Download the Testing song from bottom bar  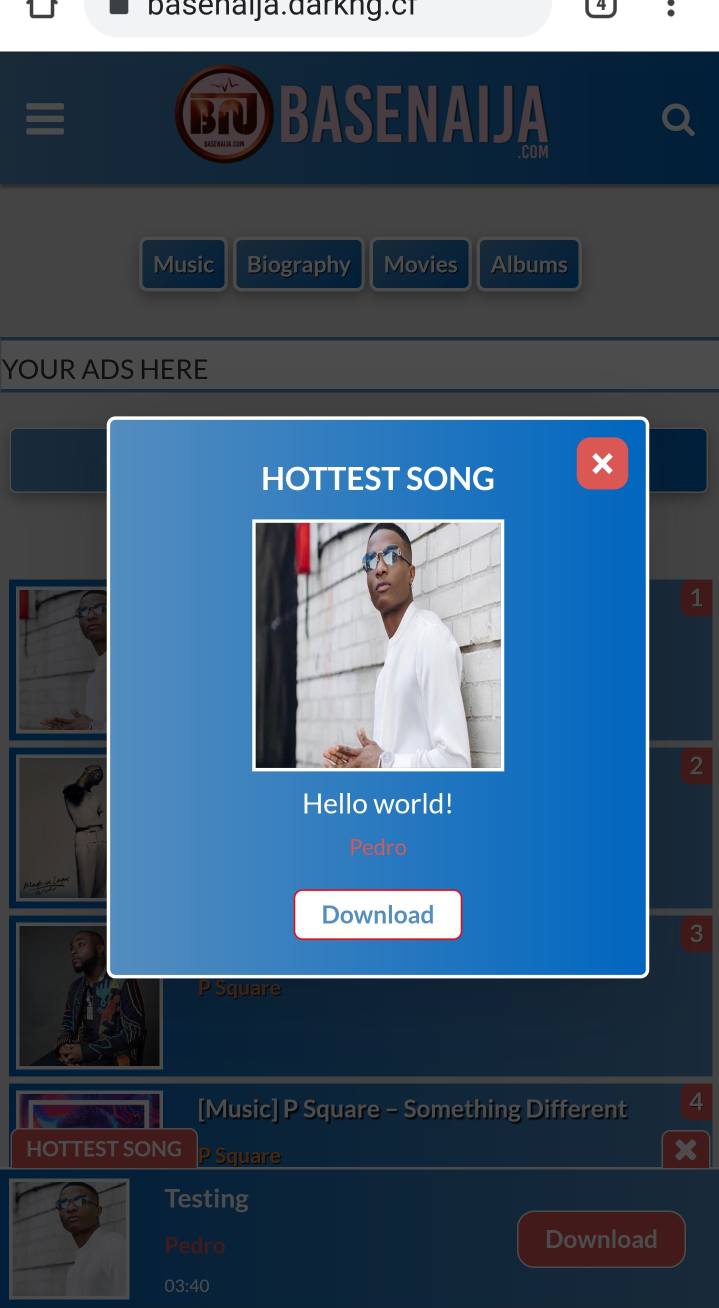click(601, 1240)
